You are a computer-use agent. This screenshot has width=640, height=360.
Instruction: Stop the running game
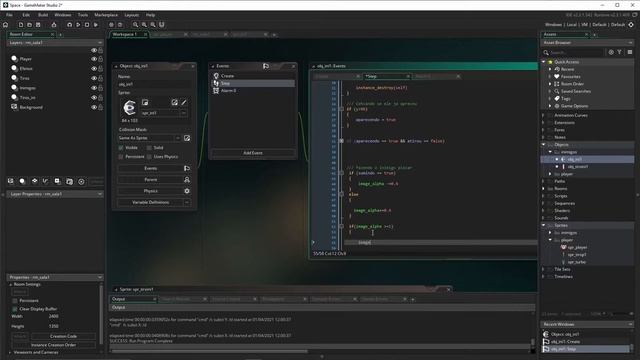87,25
